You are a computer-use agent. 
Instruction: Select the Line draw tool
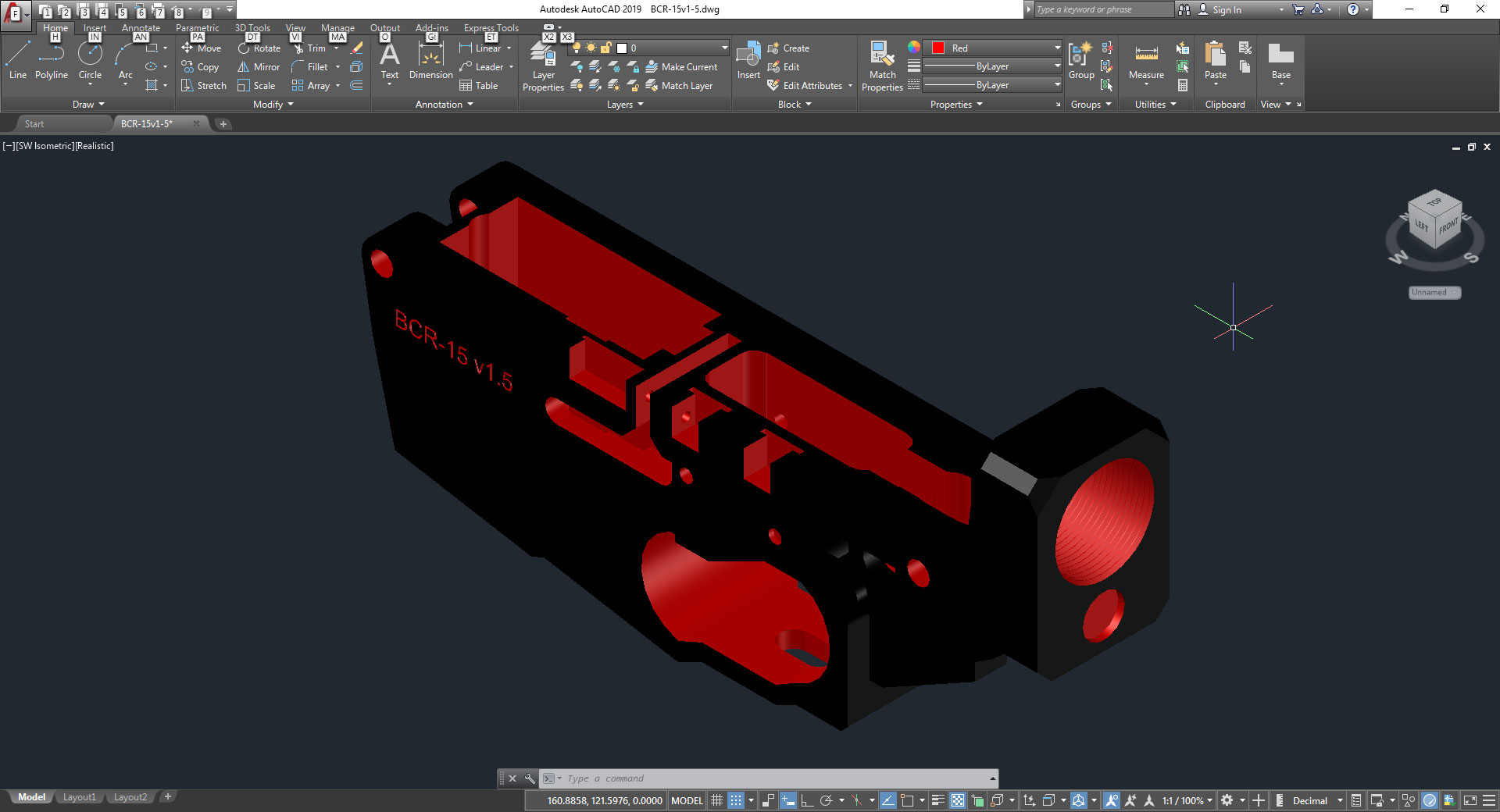[x=18, y=61]
